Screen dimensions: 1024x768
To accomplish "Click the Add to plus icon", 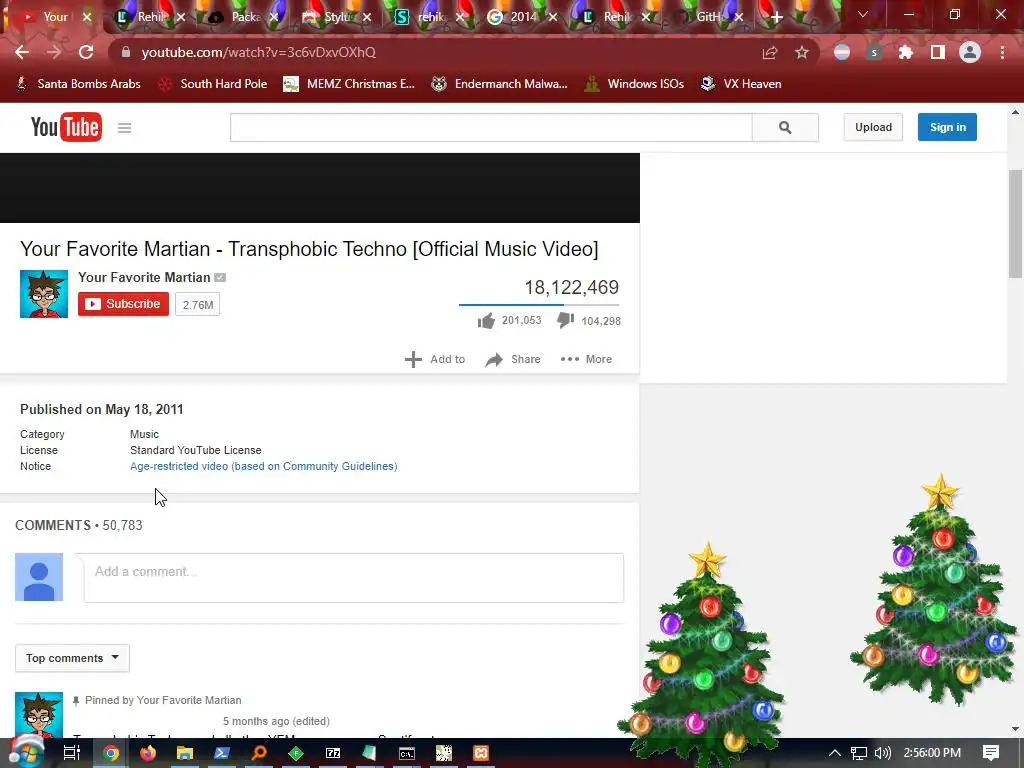I will tap(413, 359).
